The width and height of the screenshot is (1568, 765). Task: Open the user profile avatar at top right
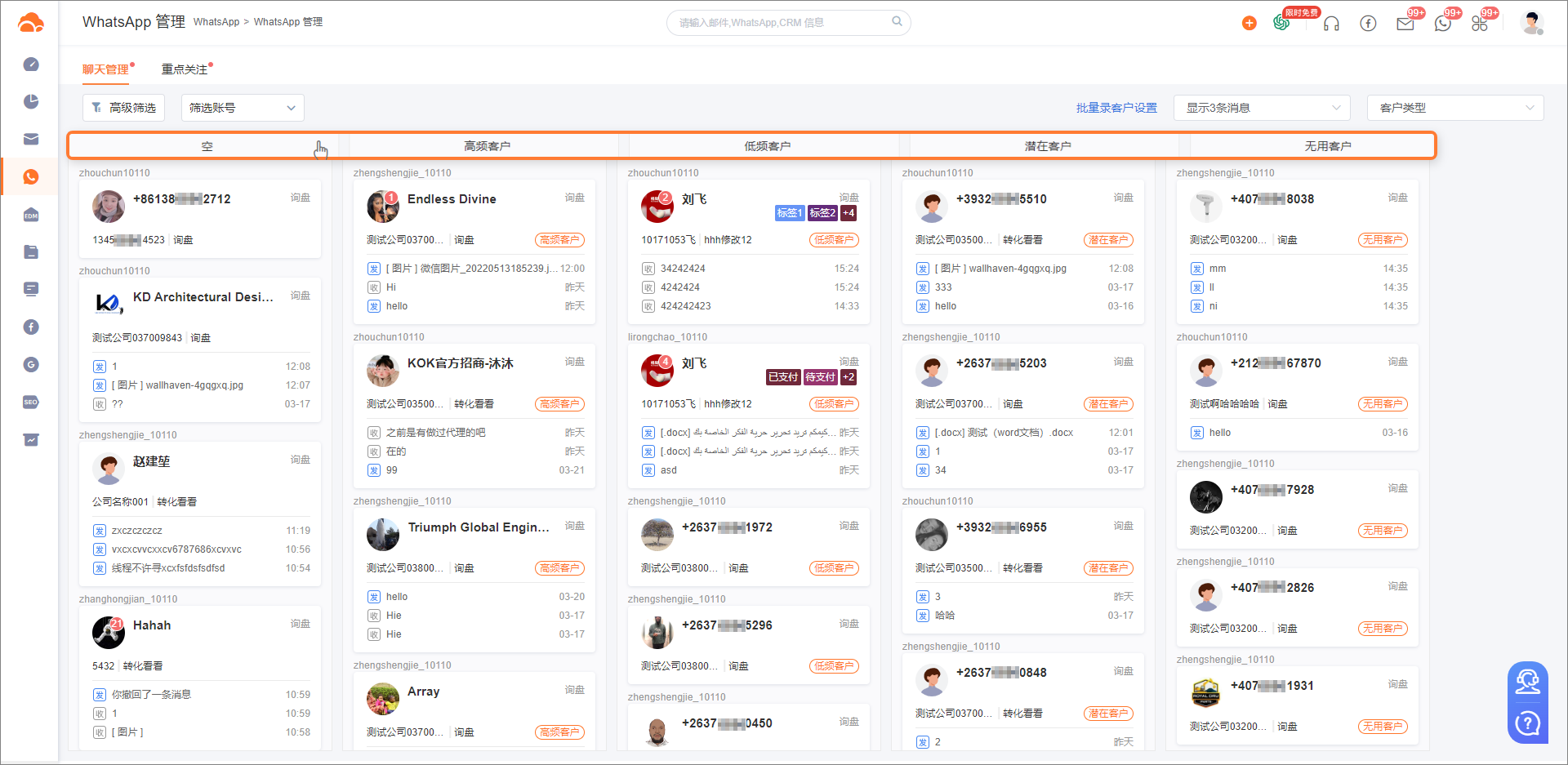pos(1531,23)
